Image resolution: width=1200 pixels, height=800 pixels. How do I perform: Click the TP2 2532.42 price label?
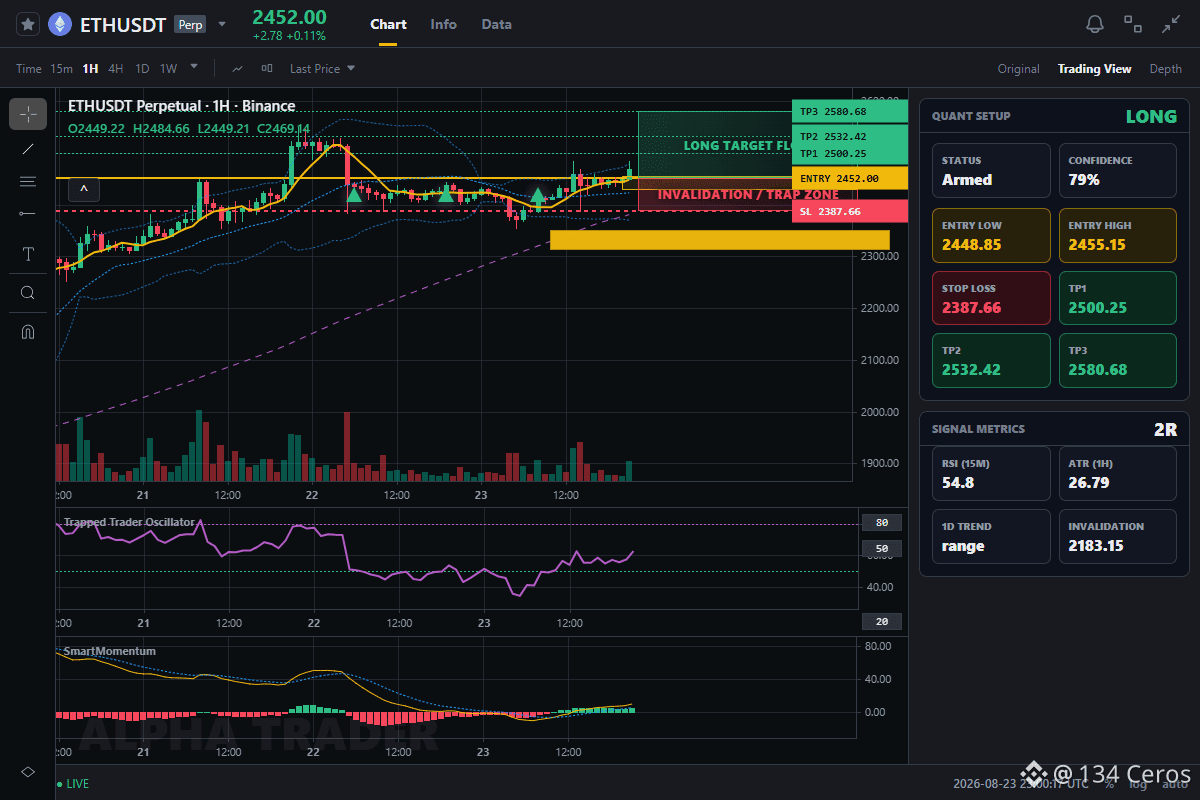849,136
